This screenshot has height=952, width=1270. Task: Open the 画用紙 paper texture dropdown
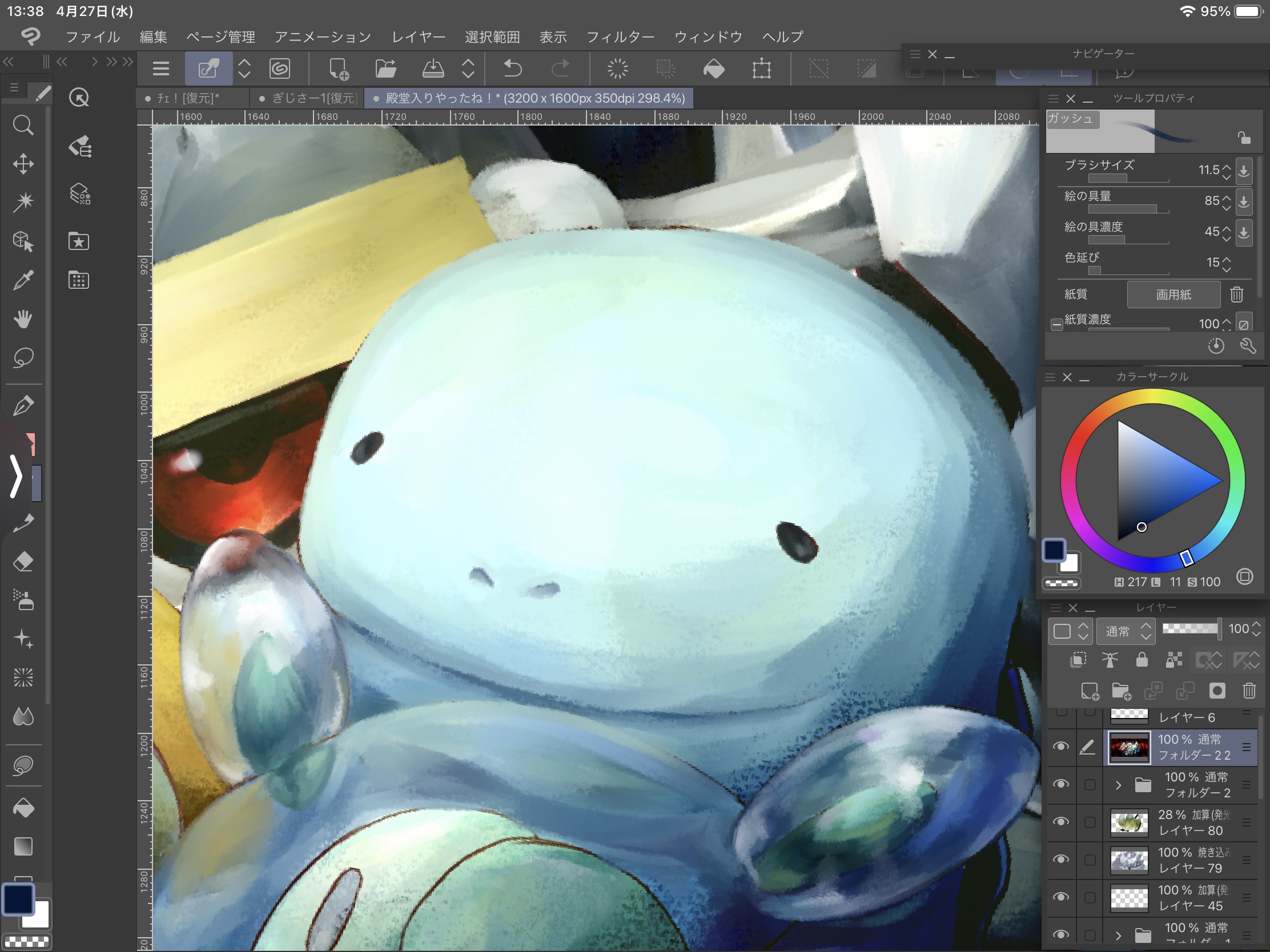1173,295
